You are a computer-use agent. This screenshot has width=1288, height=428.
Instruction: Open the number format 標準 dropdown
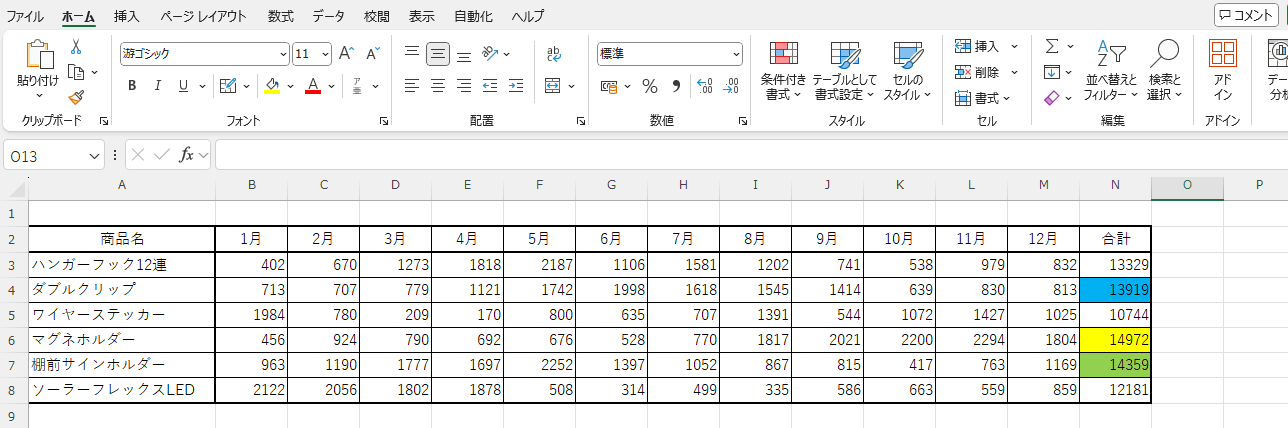(736, 54)
